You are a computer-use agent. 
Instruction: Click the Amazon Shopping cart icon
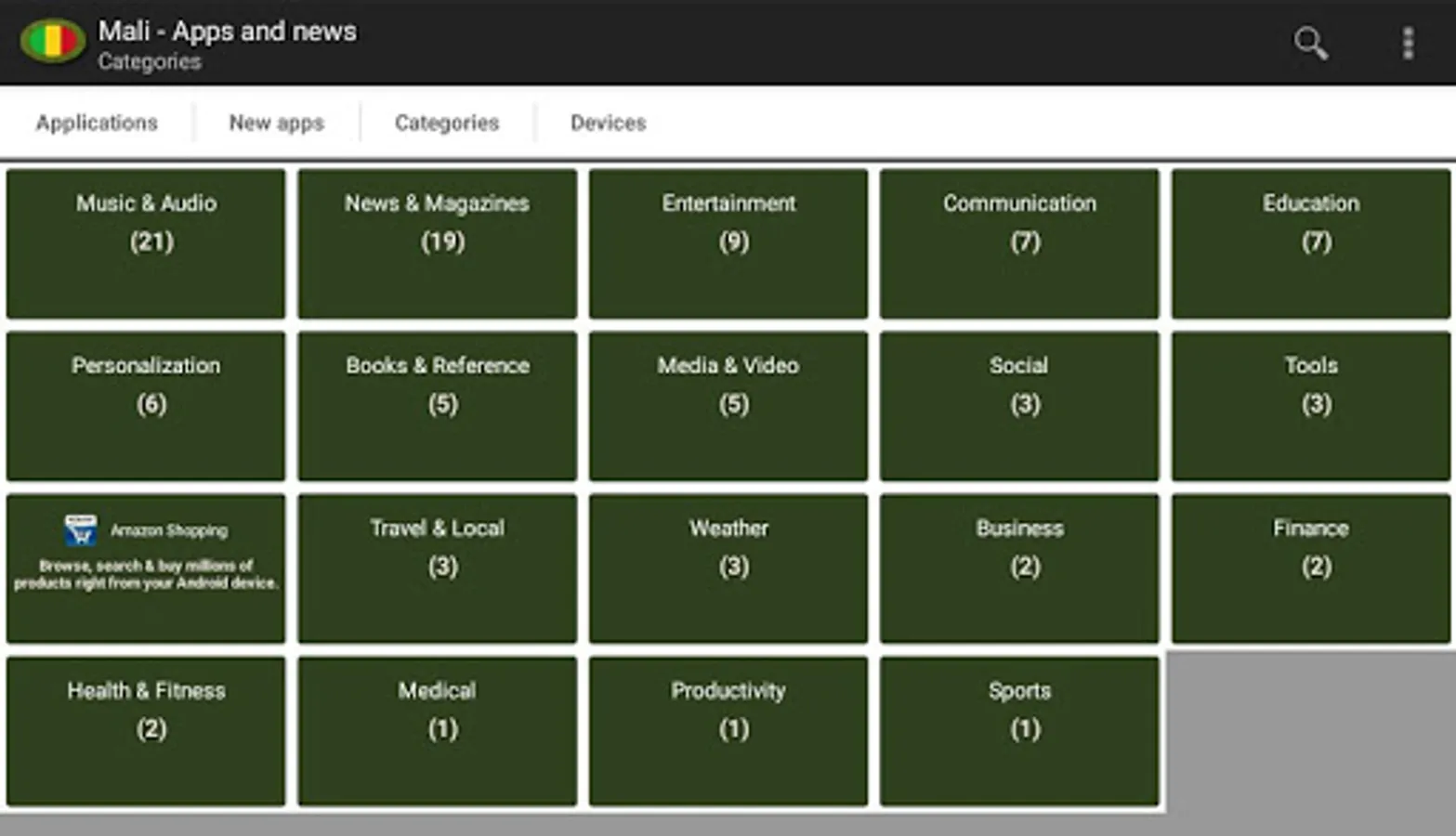(80, 530)
